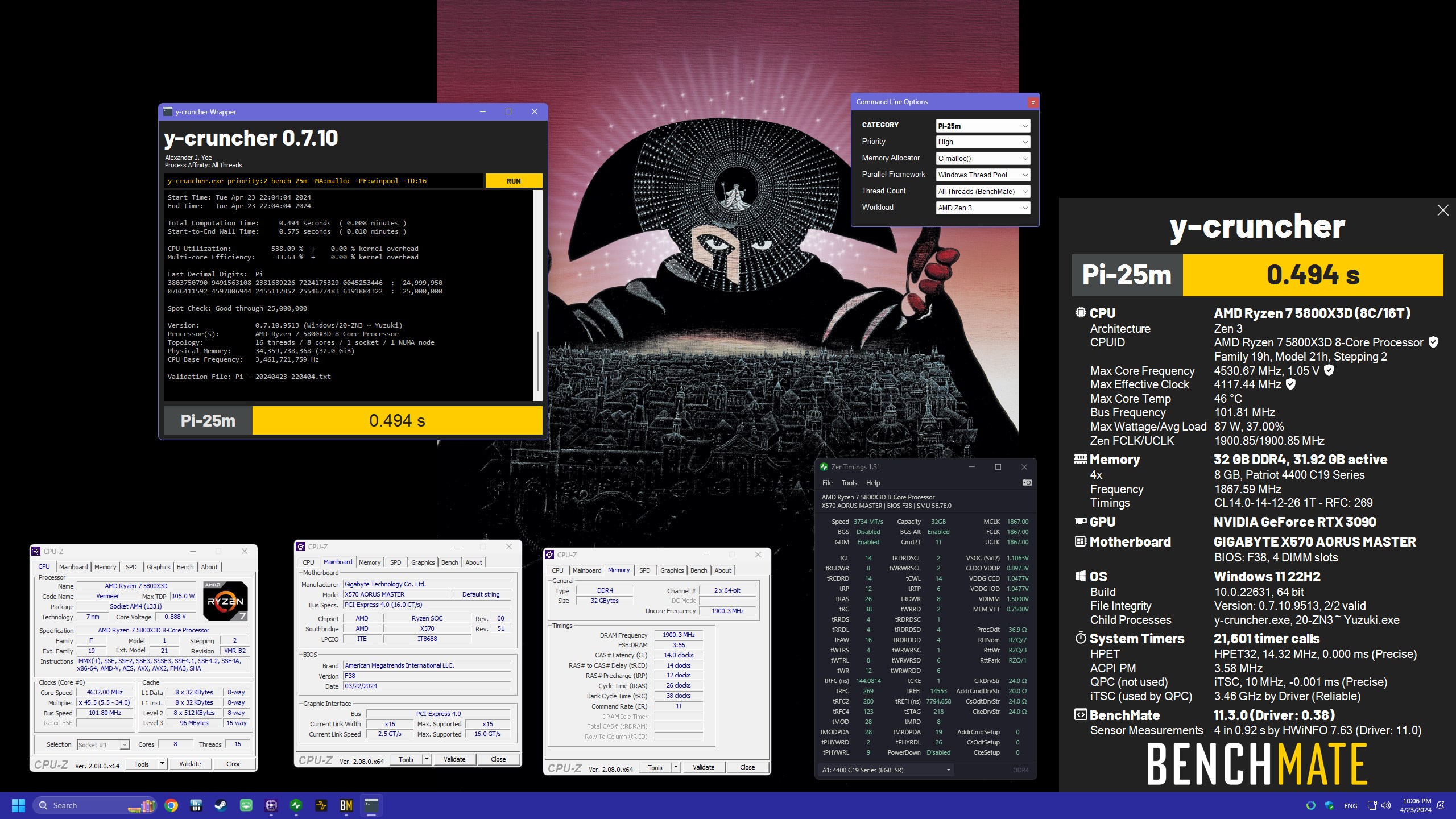Click the ZenTimings screenshot camera icon
This screenshot has width=1456, height=819.
click(1027, 482)
